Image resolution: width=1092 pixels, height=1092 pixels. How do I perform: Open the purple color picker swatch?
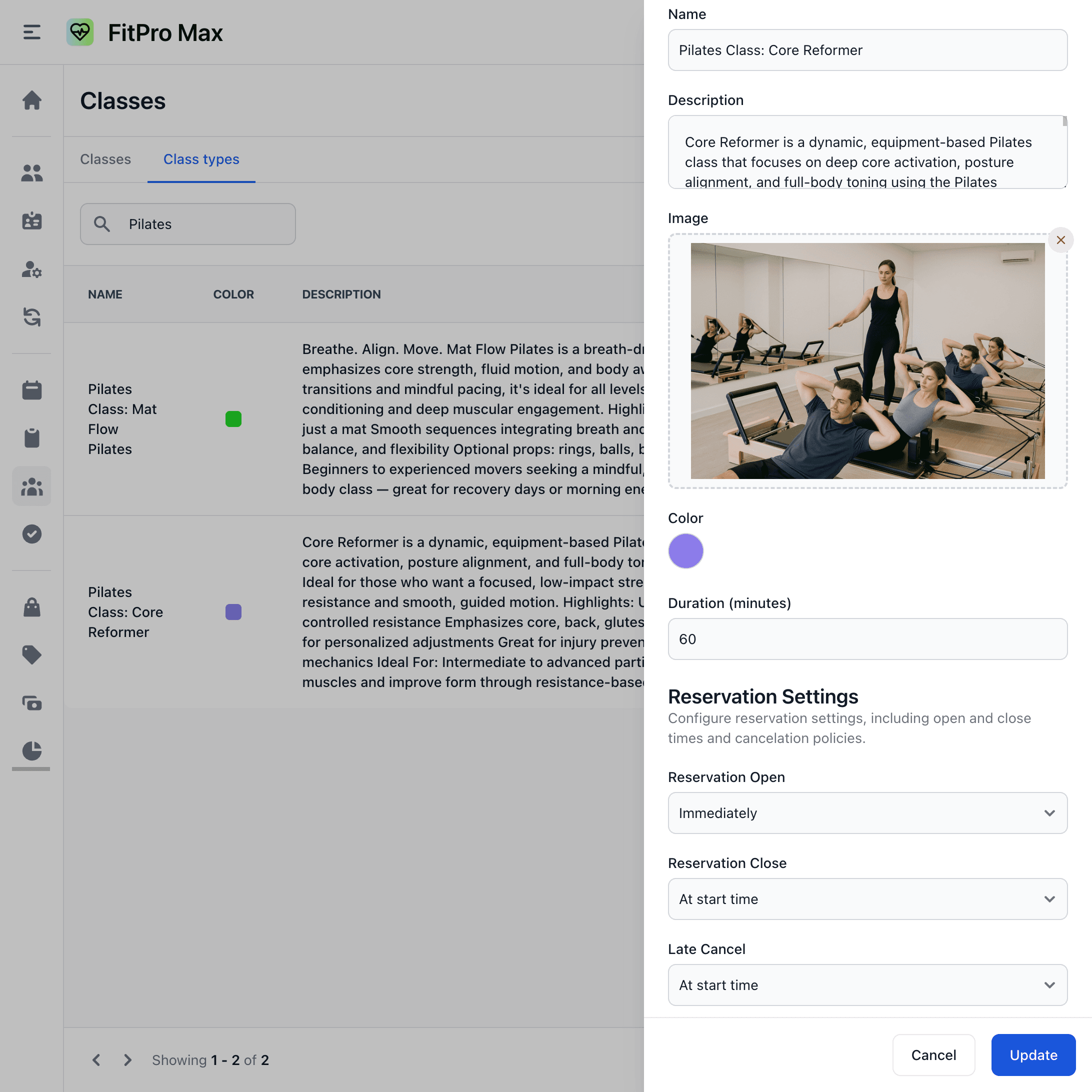[685, 550]
